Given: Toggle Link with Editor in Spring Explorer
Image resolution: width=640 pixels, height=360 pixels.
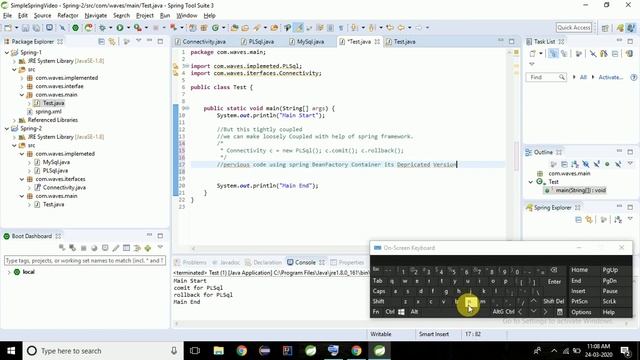Looking at the screenshot, I should click(x=589, y=220).
